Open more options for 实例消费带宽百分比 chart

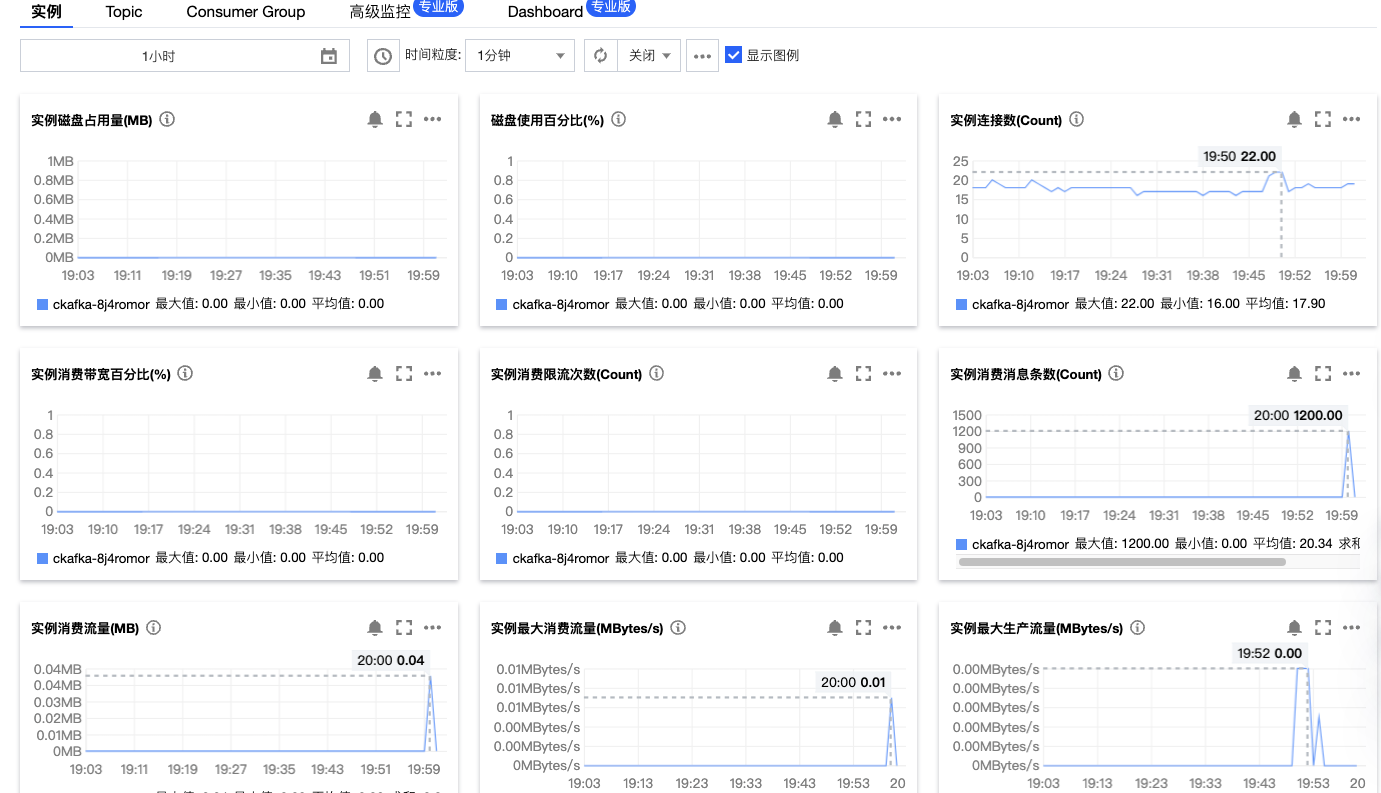pos(432,373)
